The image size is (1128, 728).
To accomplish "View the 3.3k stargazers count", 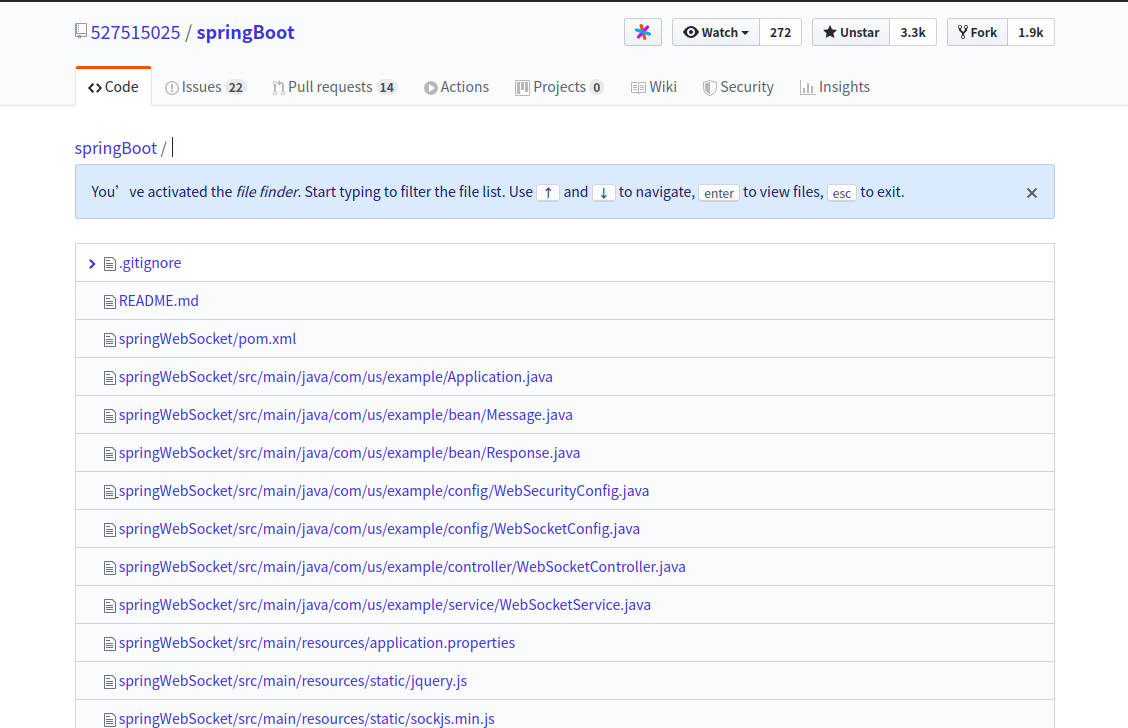I will (913, 32).
